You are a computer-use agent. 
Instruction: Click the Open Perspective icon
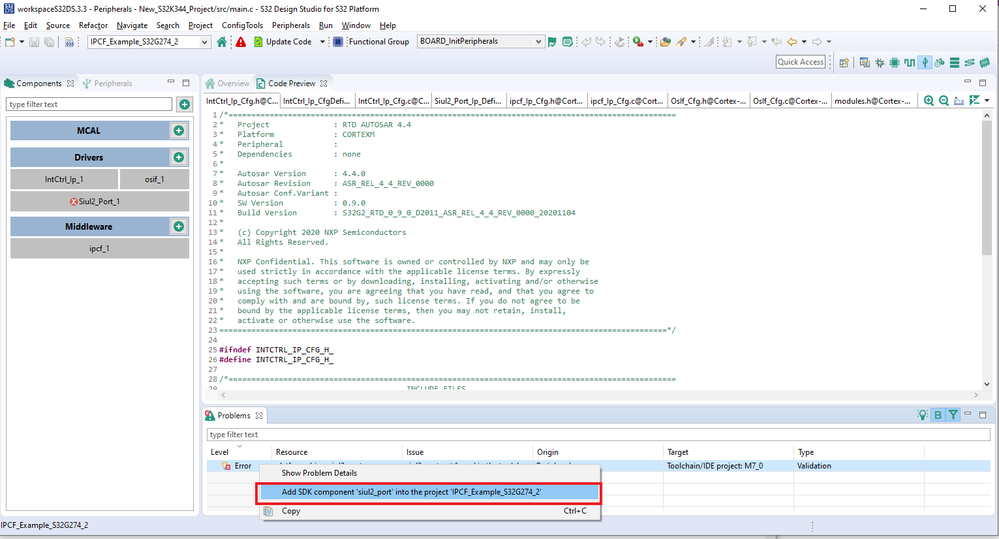(x=844, y=62)
